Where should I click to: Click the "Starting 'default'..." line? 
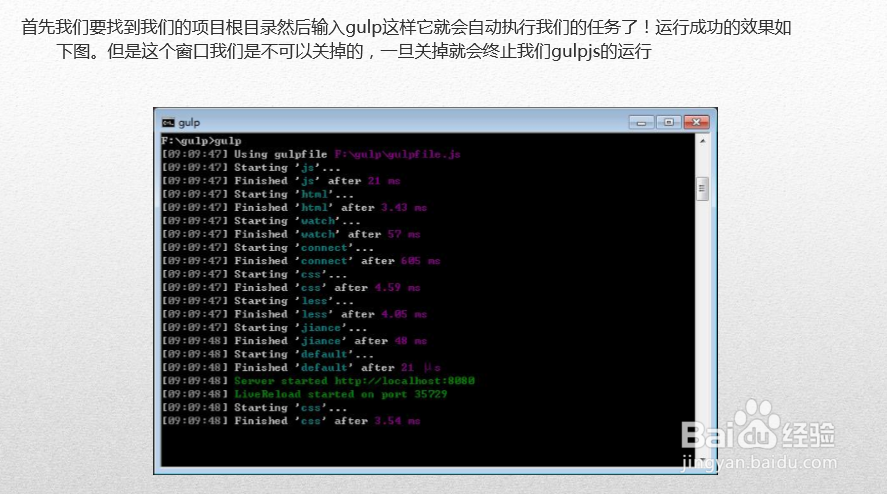point(268,354)
